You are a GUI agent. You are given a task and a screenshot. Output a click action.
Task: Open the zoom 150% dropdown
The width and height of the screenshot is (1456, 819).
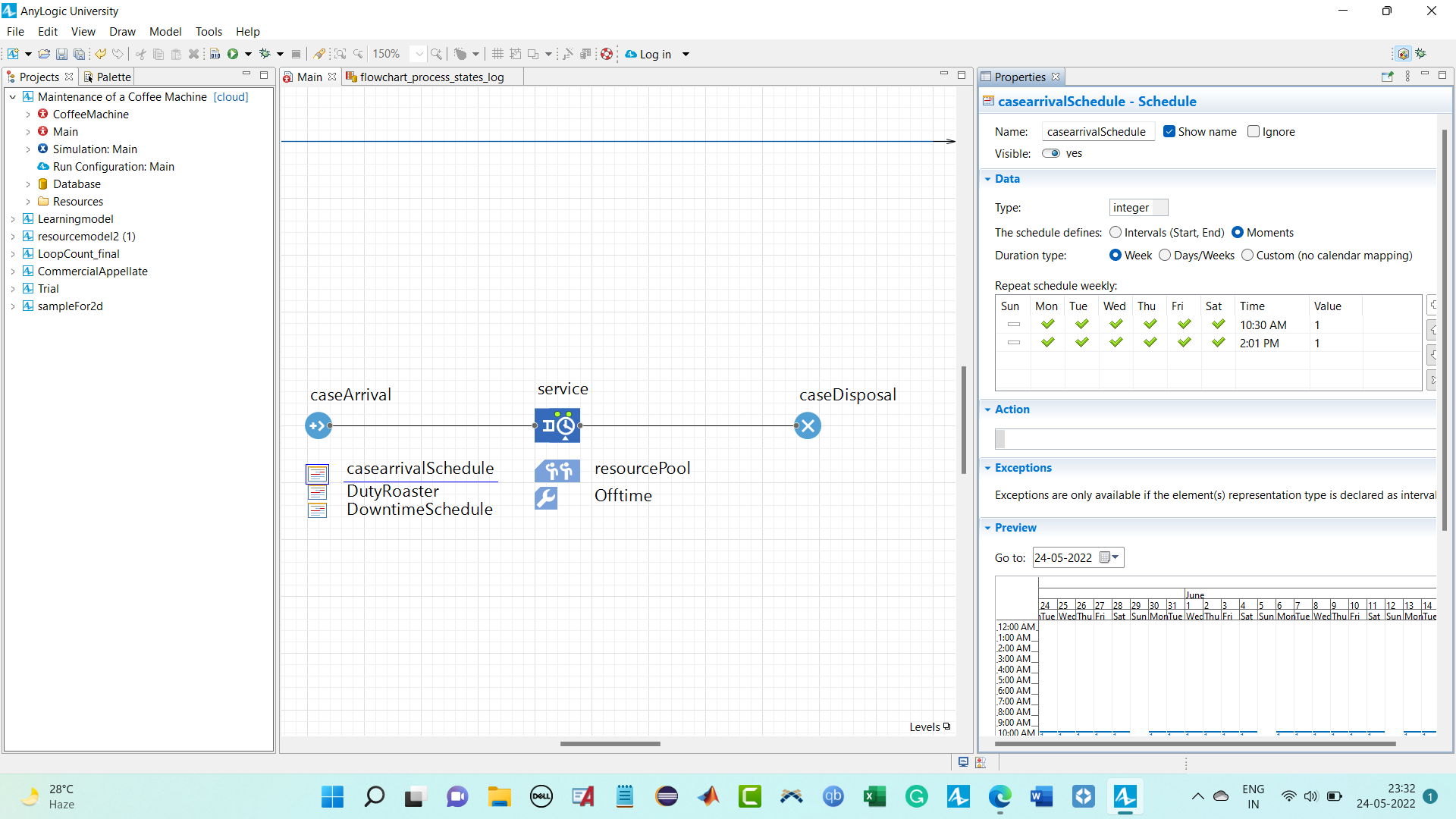(419, 54)
